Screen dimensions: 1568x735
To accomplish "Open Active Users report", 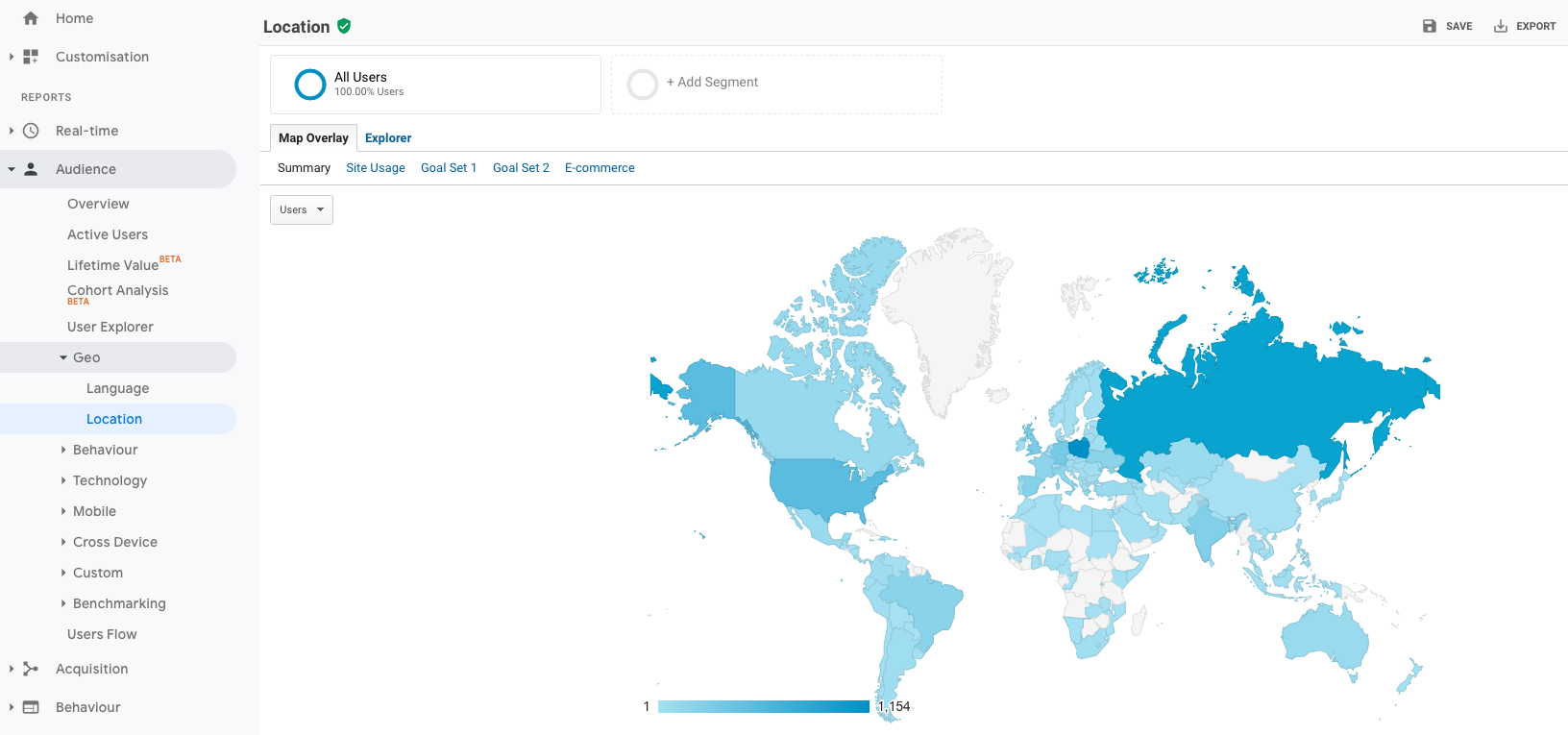I will pyautogui.click(x=108, y=234).
